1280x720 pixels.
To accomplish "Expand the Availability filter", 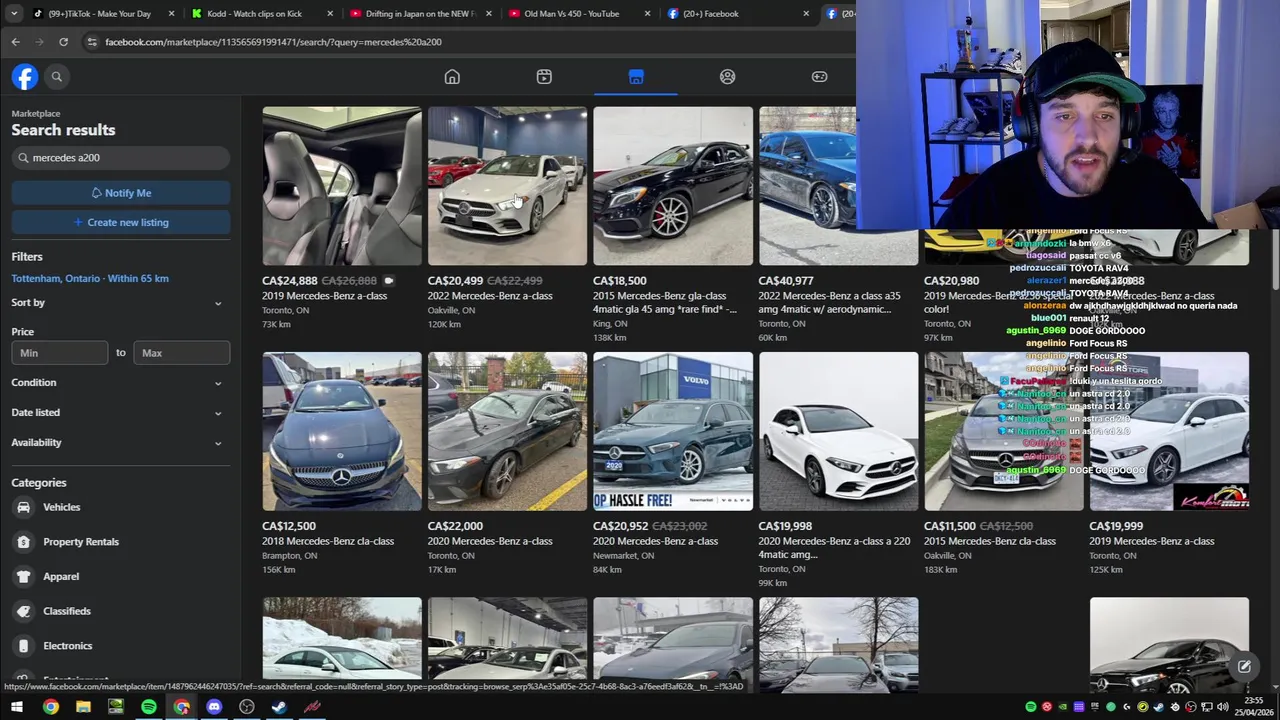I will (120, 442).
